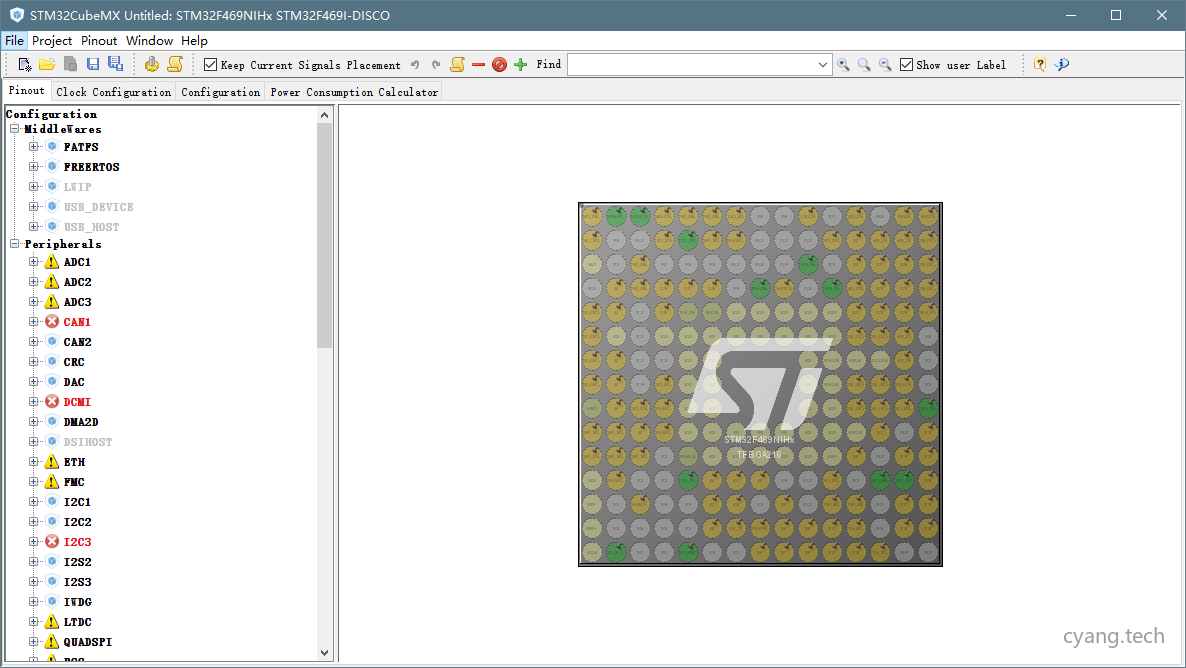Screen dimensions: 1186x668
Task: Collapse the Peripherals tree section
Action: 15,244
